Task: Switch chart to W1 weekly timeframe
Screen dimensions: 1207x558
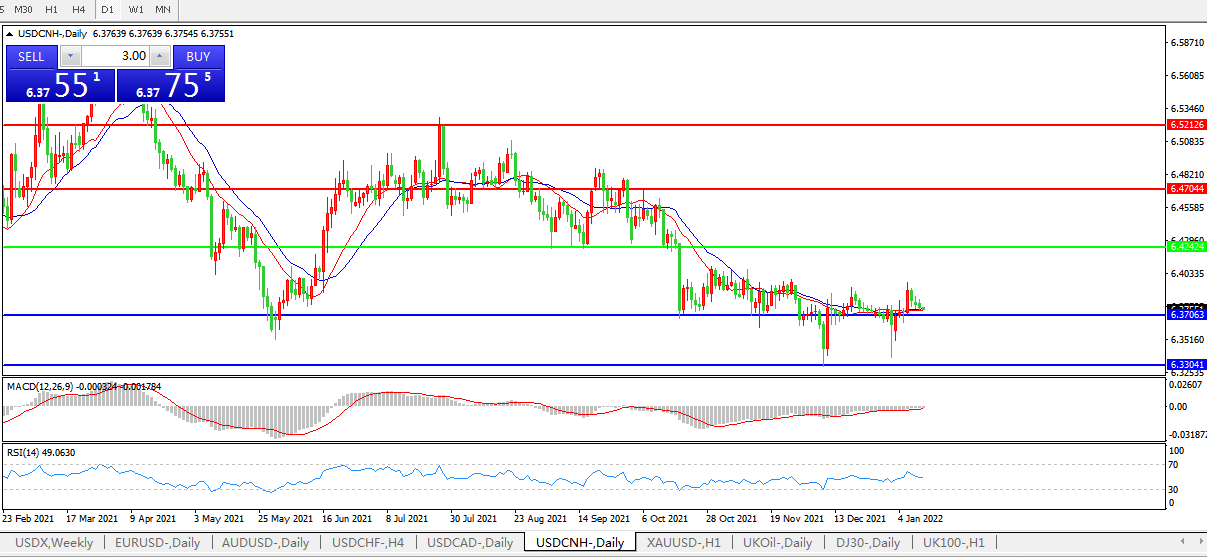Action: (x=136, y=9)
